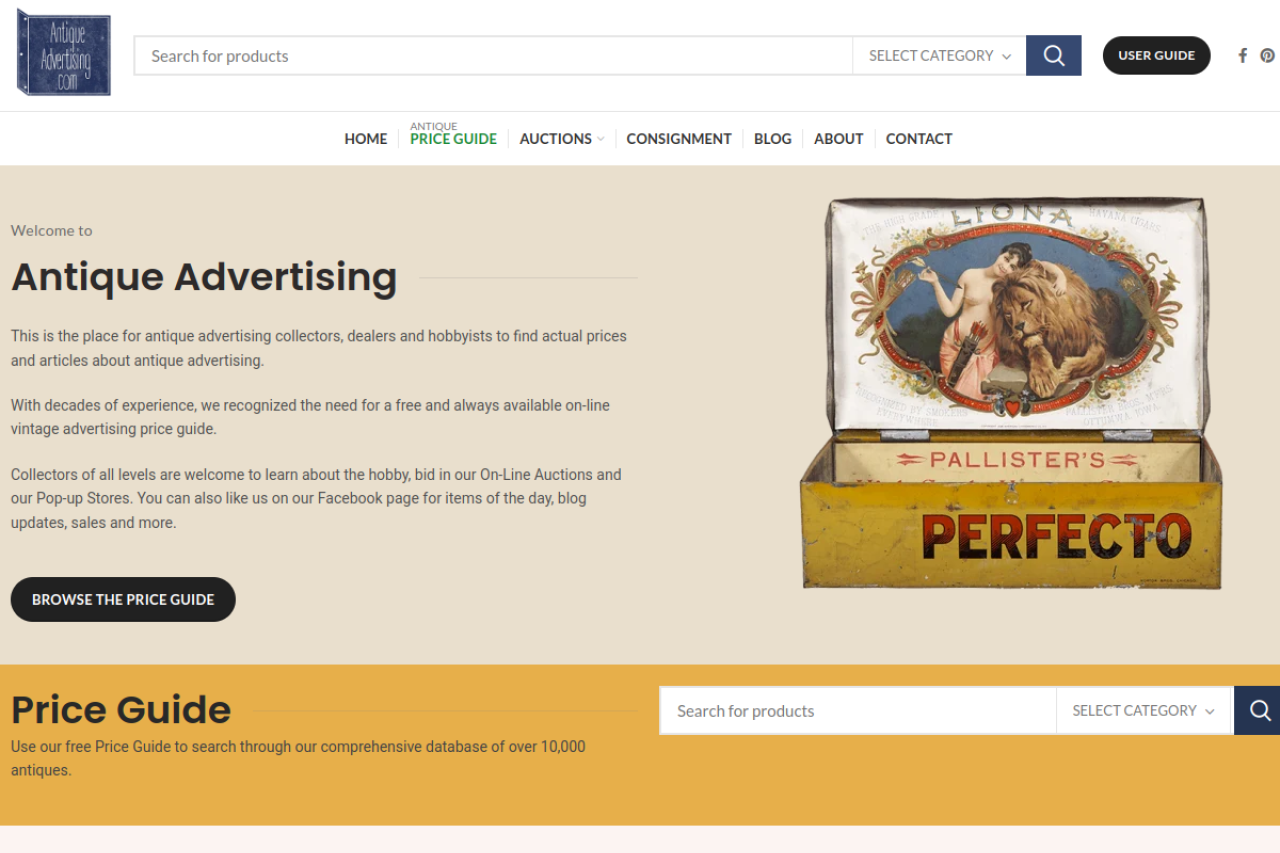1280x853 pixels.
Task: Expand the header Select Category dropdown
Action: (939, 56)
